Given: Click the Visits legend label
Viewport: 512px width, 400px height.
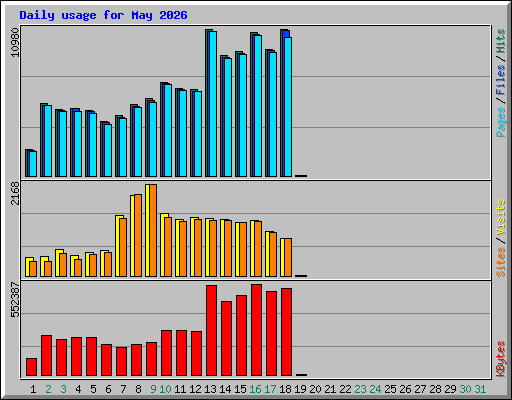Looking at the screenshot, I should [x=501, y=217].
